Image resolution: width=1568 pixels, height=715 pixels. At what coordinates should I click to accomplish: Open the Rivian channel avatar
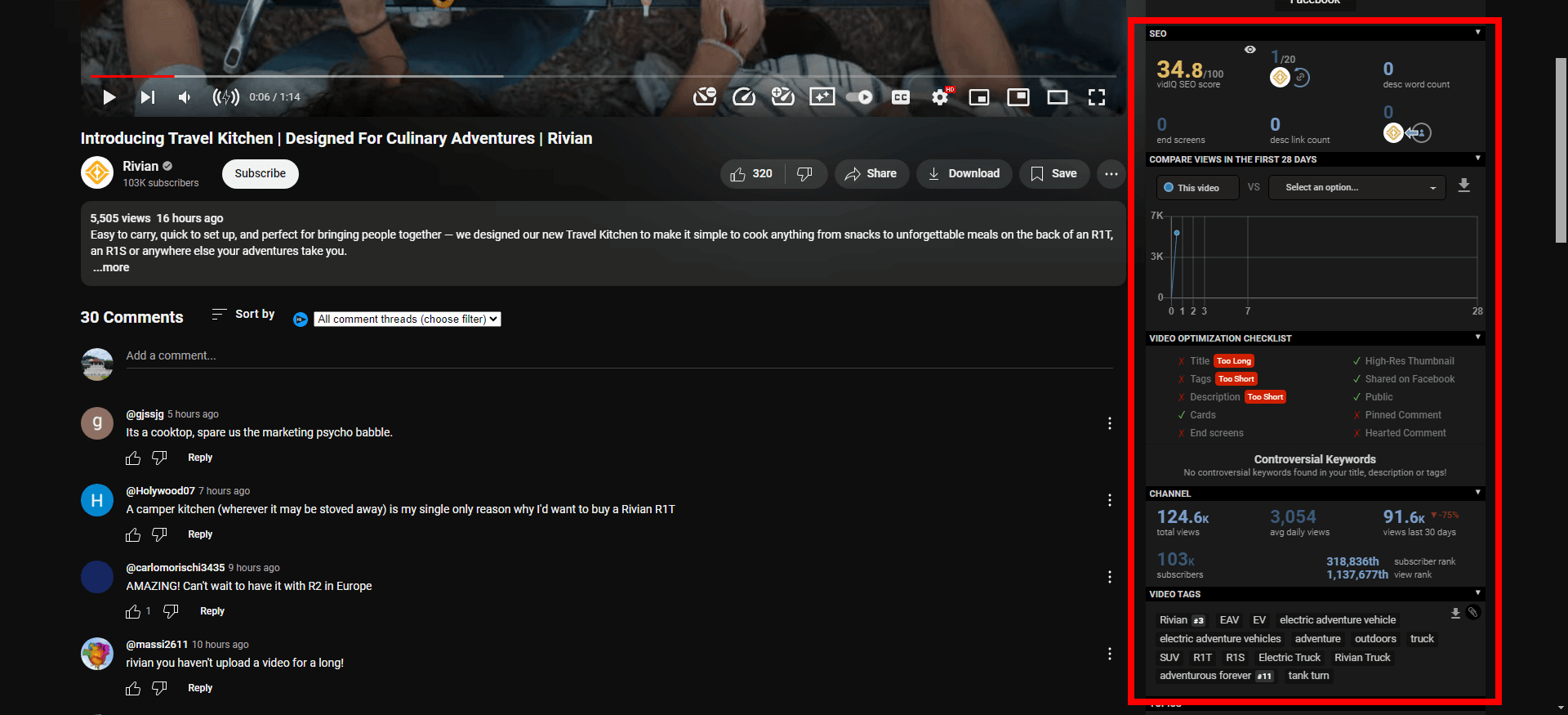tap(97, 172)
